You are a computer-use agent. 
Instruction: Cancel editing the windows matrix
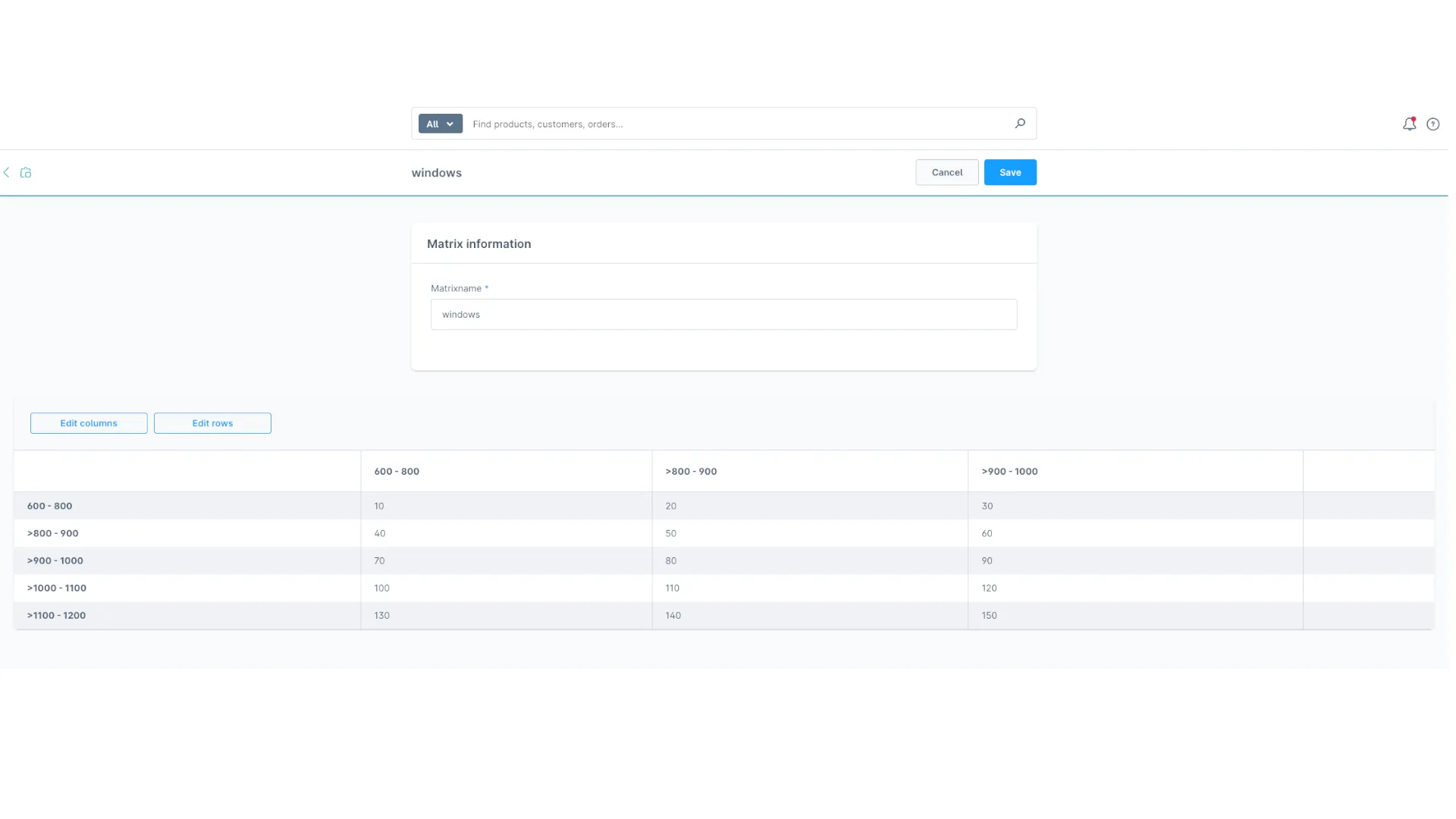pyautogui.click(x=946, y=172)
